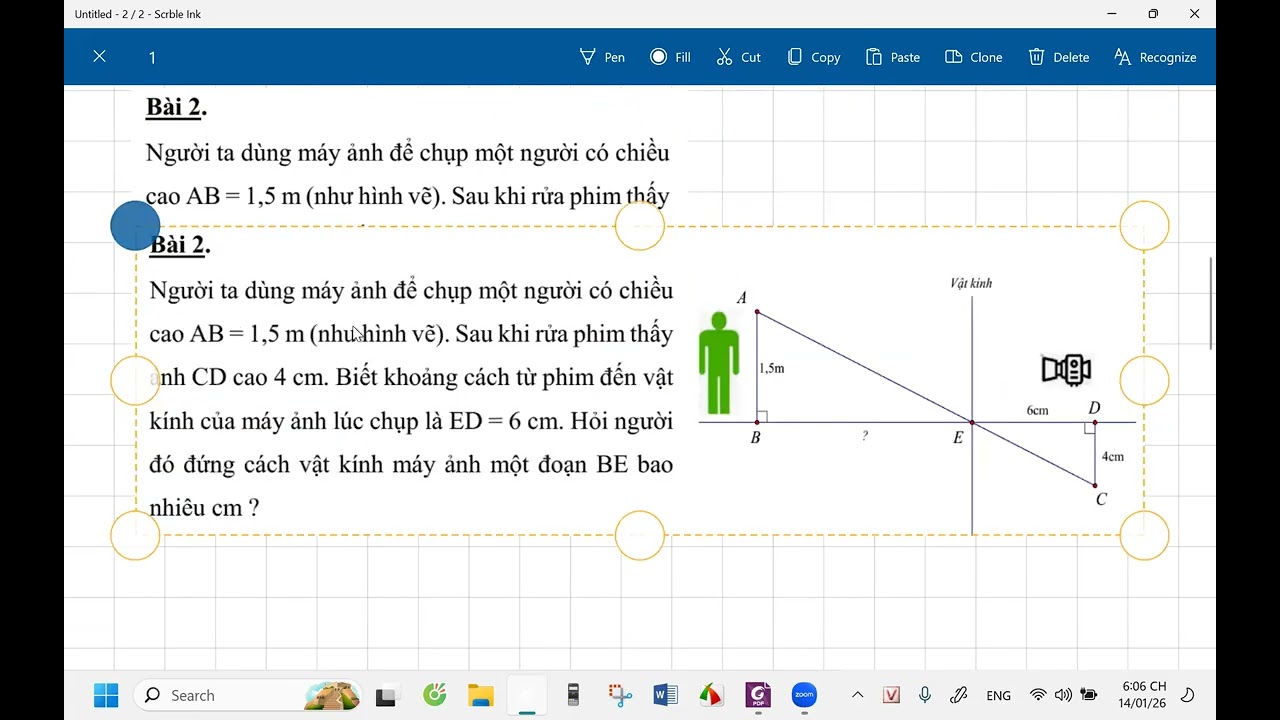
Task: Open the Windows Start menu
Action: coord(106,695)
